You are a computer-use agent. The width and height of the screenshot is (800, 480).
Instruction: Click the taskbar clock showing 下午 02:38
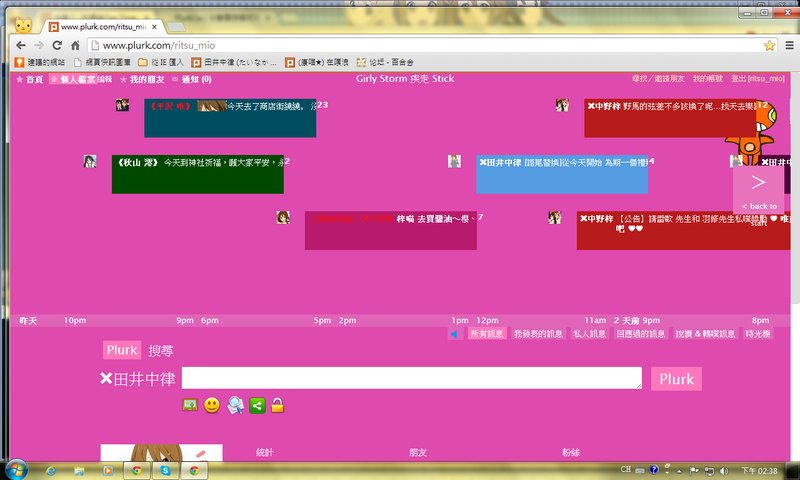(759, 471)
